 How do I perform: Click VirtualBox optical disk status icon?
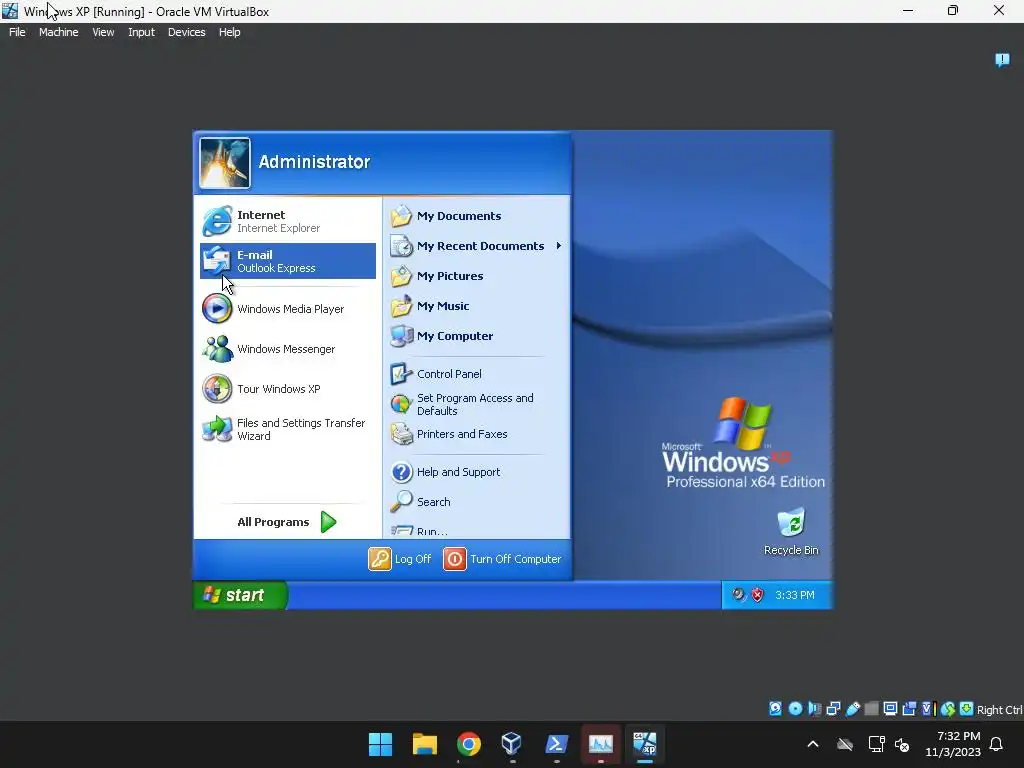pyautogui.click(x=795, y=709)
